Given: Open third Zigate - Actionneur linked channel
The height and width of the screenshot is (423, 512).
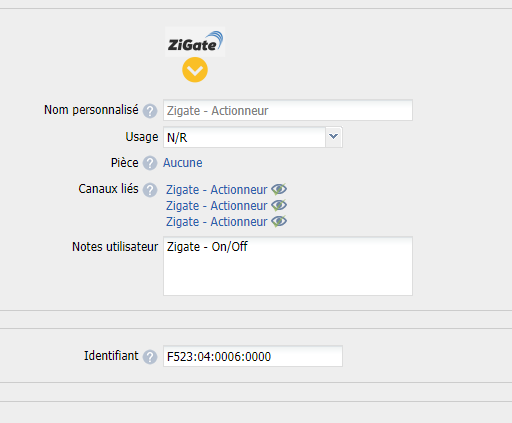Looking at the screenshot, I should pos(217,222).
